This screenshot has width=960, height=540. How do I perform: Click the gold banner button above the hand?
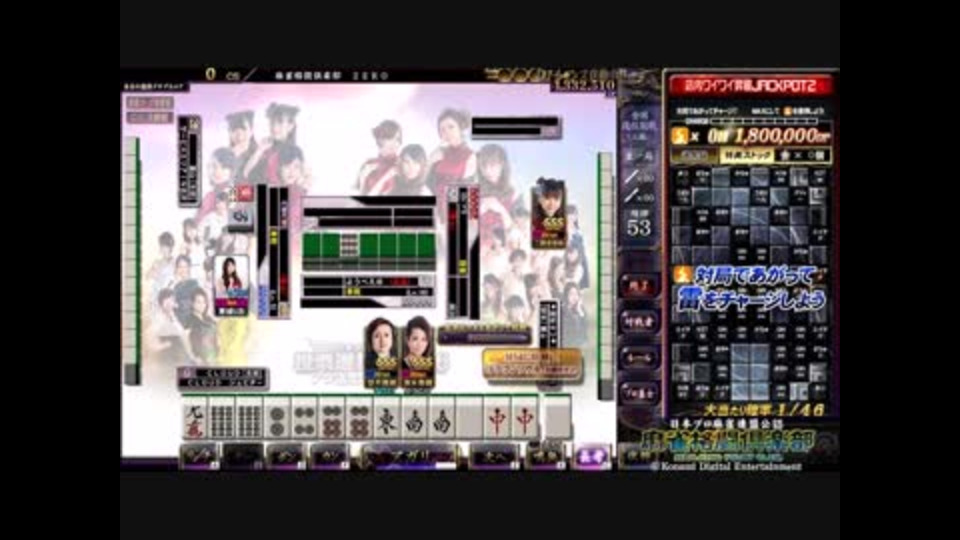(533, 365)
